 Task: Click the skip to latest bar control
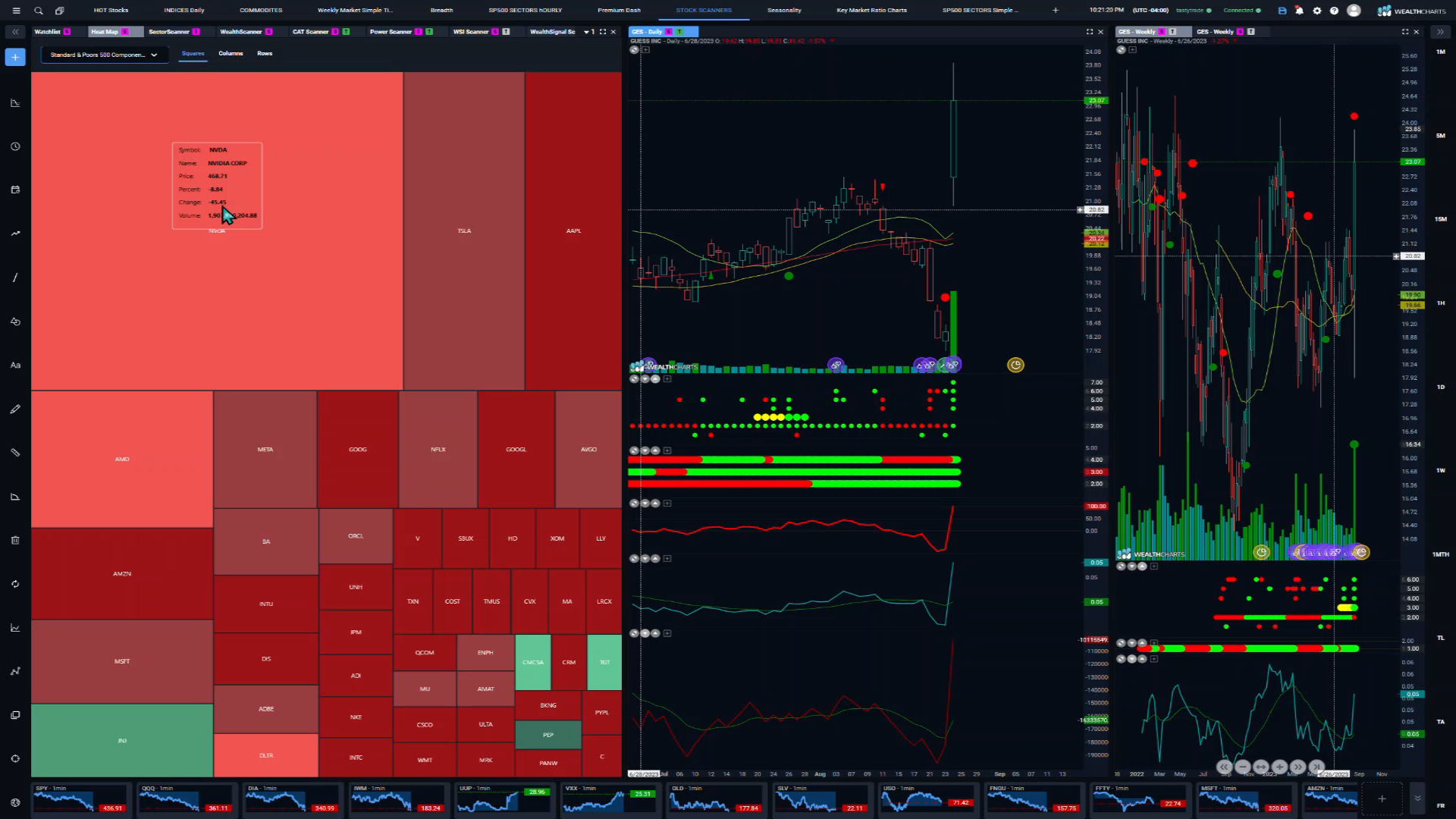pyautogui.click(x=1316, y=767)
